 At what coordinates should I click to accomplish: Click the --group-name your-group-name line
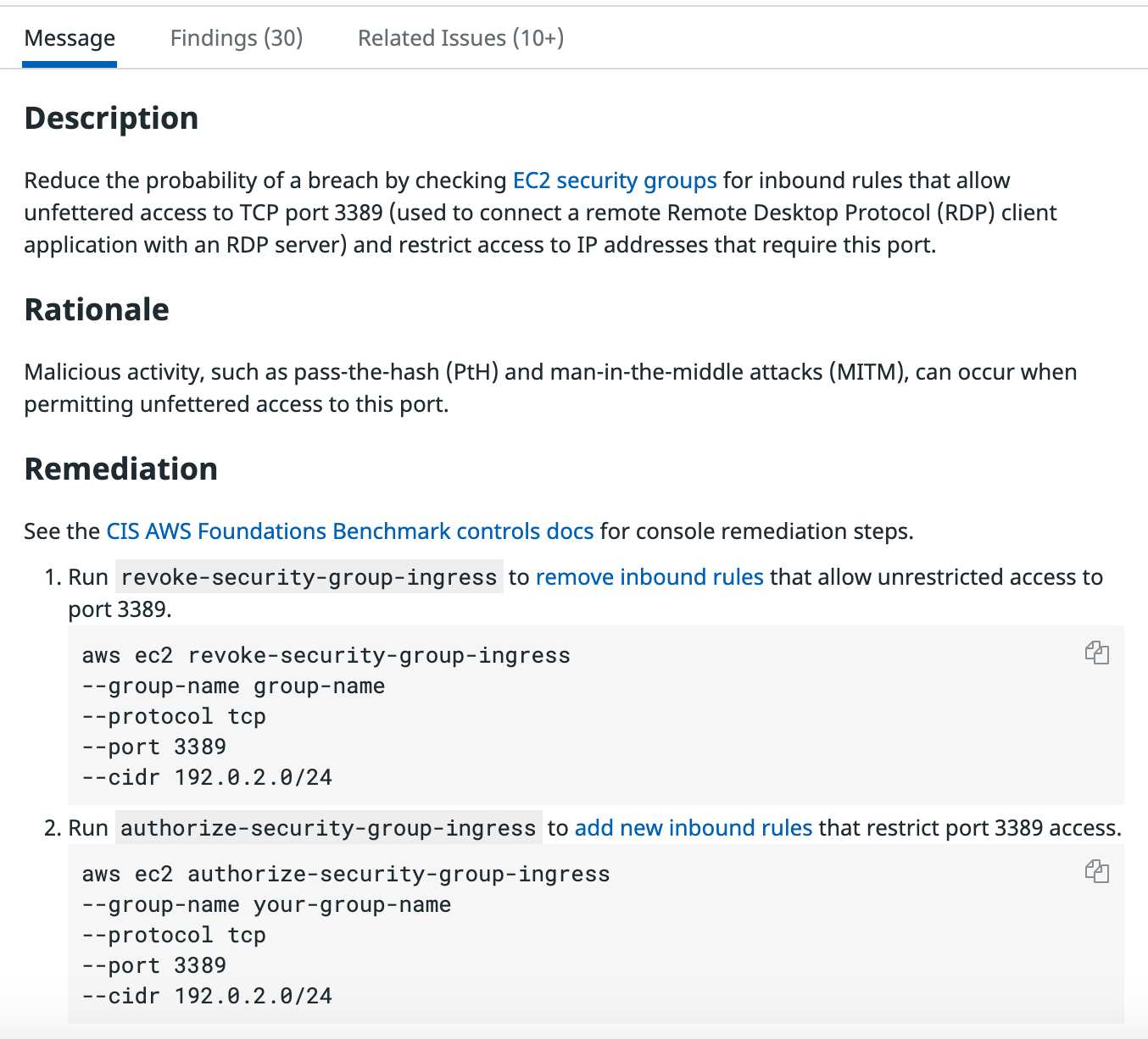pyautogui.click(x=266, y=904)
